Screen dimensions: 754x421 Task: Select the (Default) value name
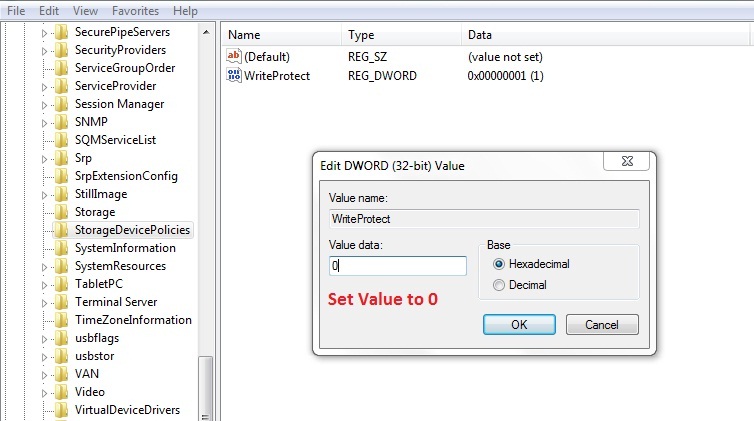pyautogui.click(x=267, y=57)
